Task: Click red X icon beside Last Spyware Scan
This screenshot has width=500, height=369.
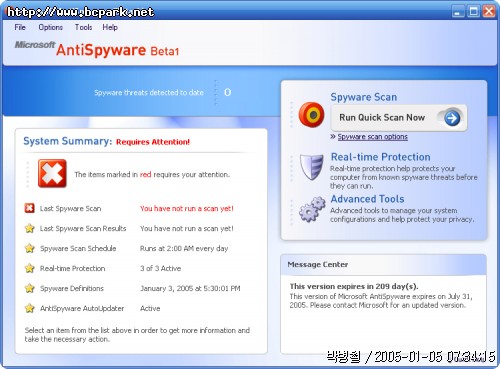Action: 29,208
